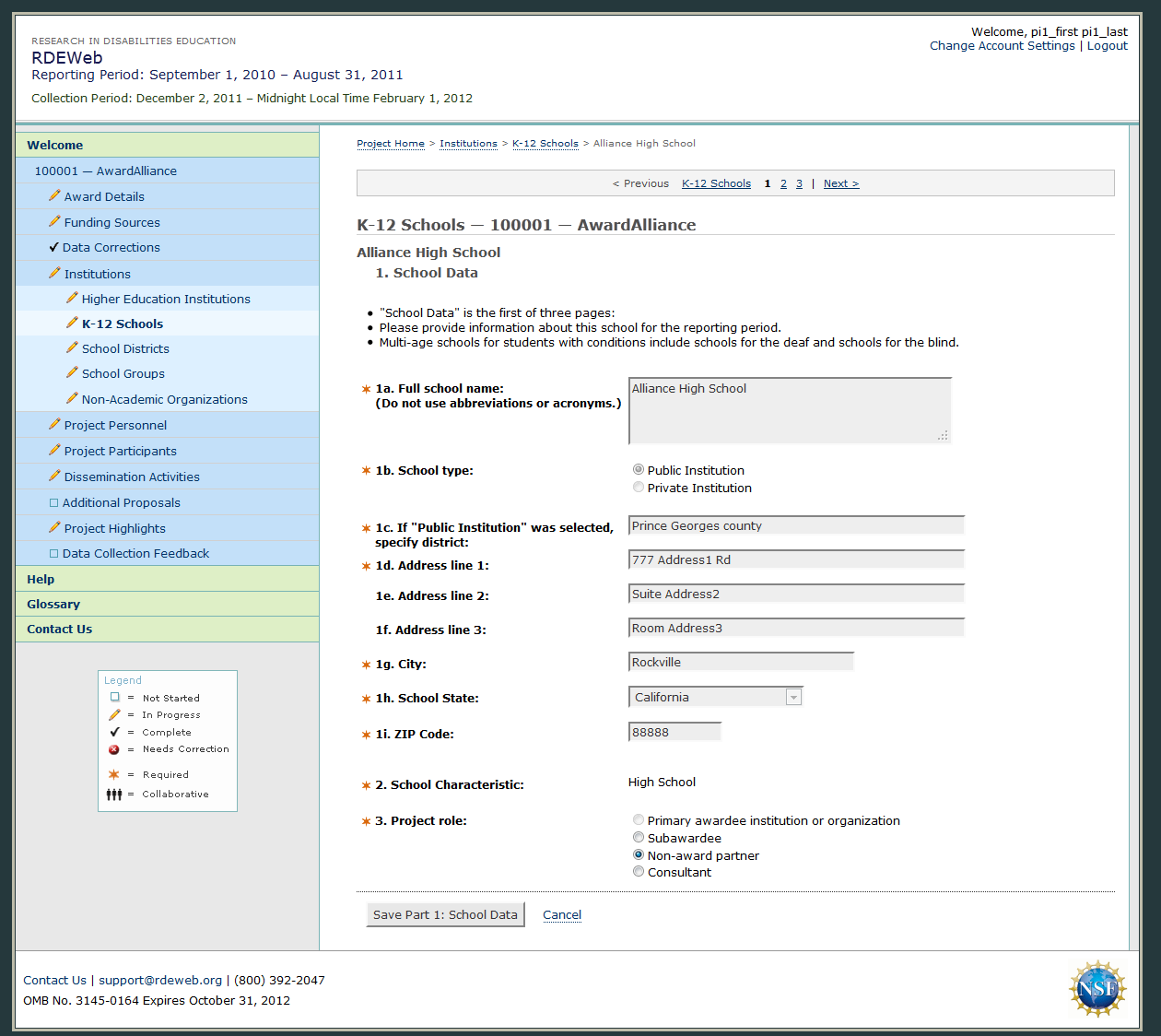Click the box icon beside Data Collection Feedback

53,553
